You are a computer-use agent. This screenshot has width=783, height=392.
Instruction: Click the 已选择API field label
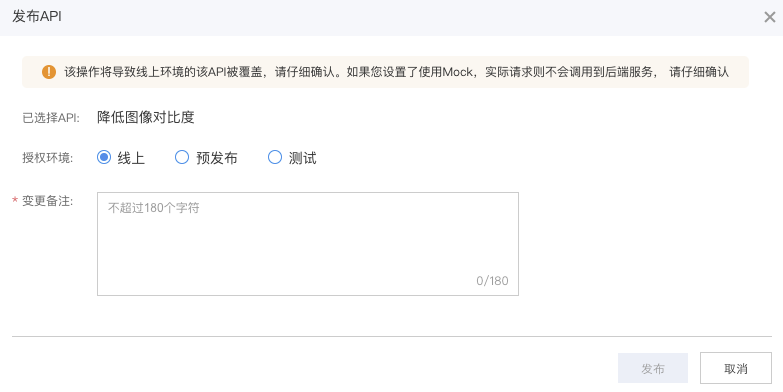[51, 118]
